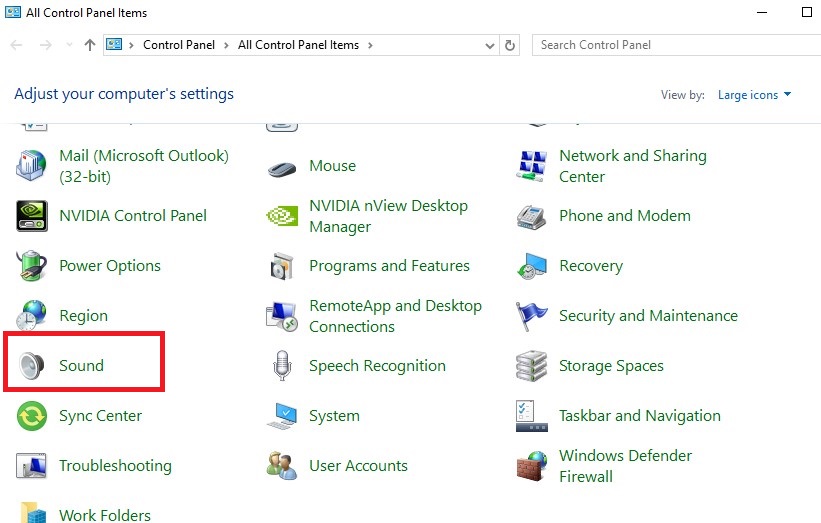
Task: Launch NVIDIA Control Panel icon
Action: (x=31, y=216)
